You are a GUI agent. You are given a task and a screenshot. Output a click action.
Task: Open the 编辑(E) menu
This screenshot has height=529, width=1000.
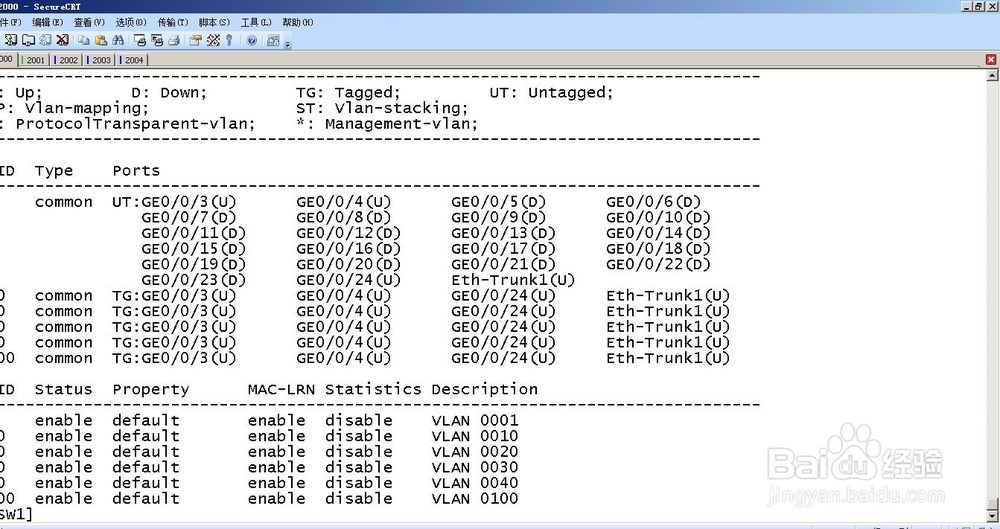tap(46, 22)
